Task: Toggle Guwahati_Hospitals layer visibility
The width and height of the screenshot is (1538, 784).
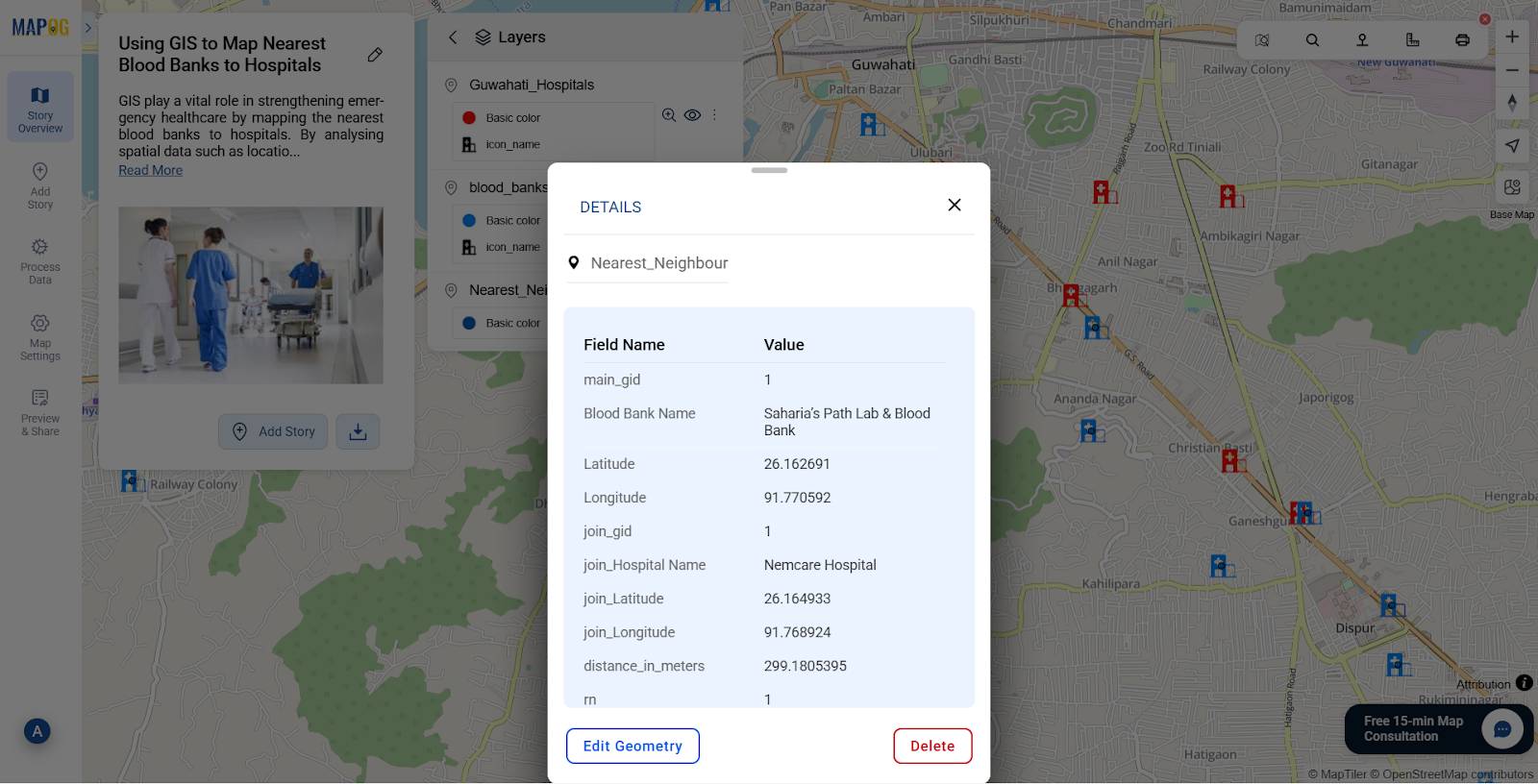Action: click(x=692, y=115)
